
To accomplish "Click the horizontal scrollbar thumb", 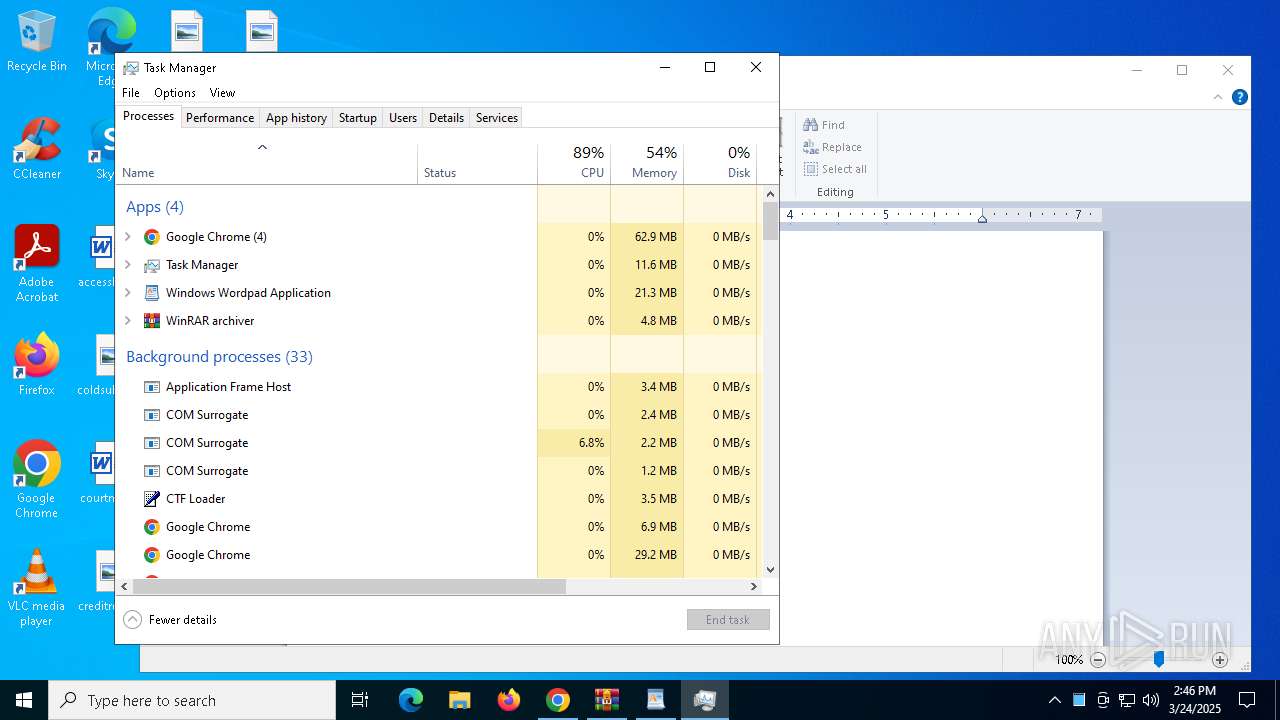I will (x=349, y=587).
